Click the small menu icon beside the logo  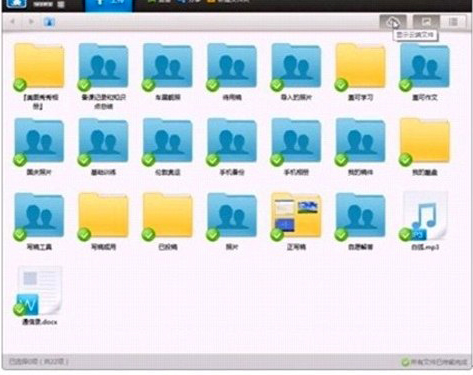click(61, 4)
